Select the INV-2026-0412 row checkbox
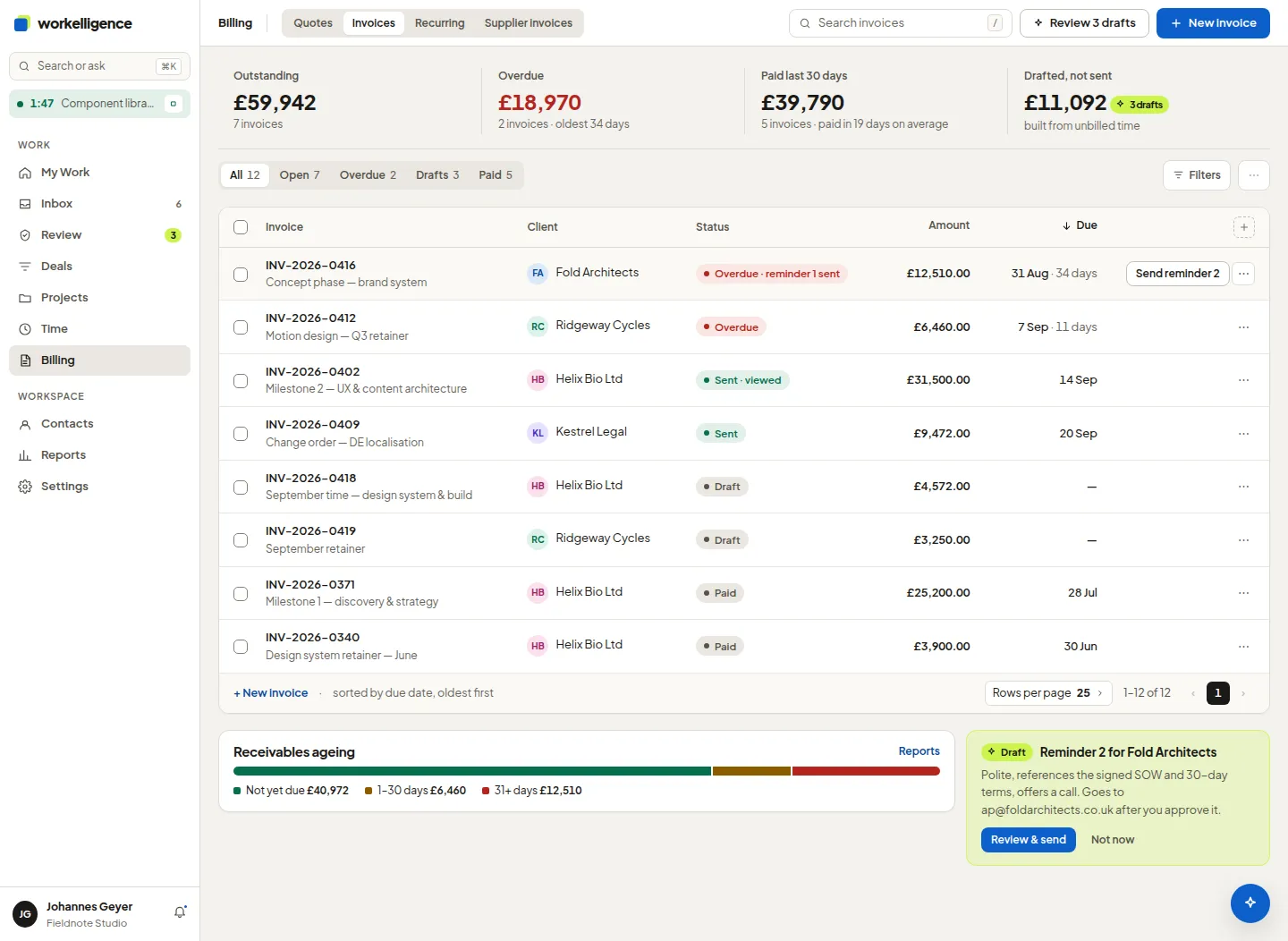The width and height of the screenshot is (1288, 941). click(241, 327)
